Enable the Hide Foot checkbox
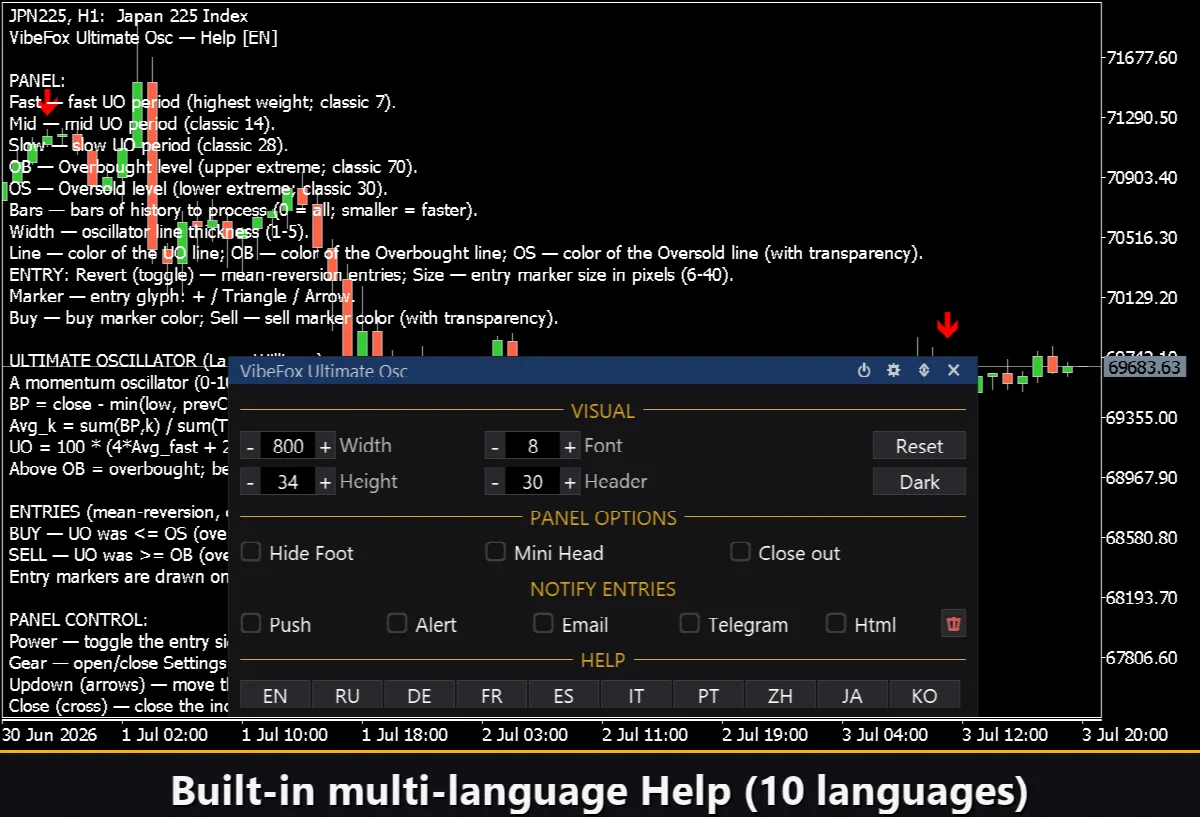Viewport: 1200px width, 817px height. click(x=251, y=552)
